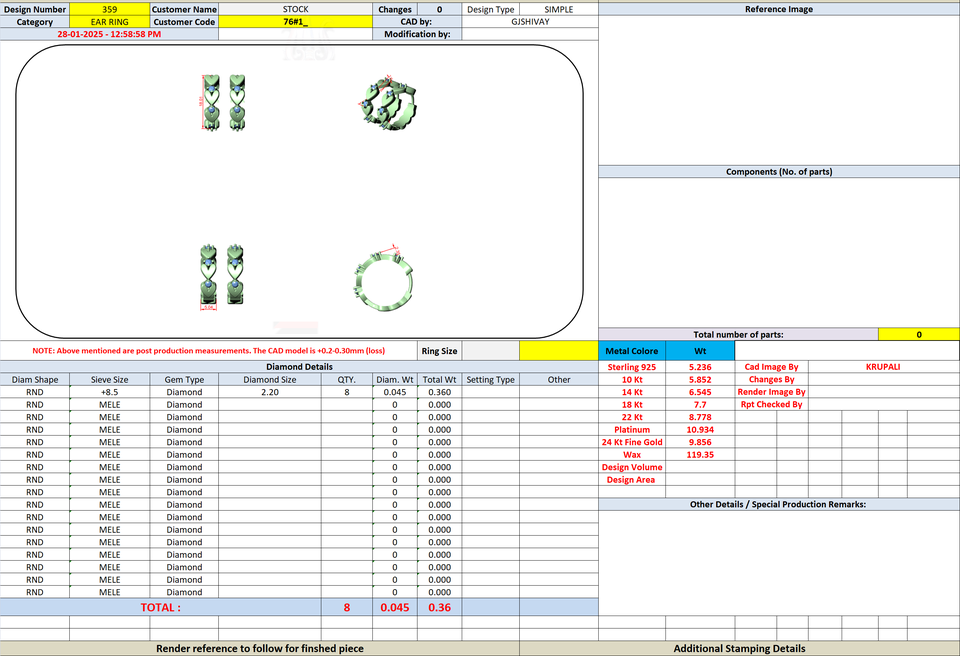The image size is (960, 656).
Task: Select the Category value EAR RING
Action: coord(110,21)
